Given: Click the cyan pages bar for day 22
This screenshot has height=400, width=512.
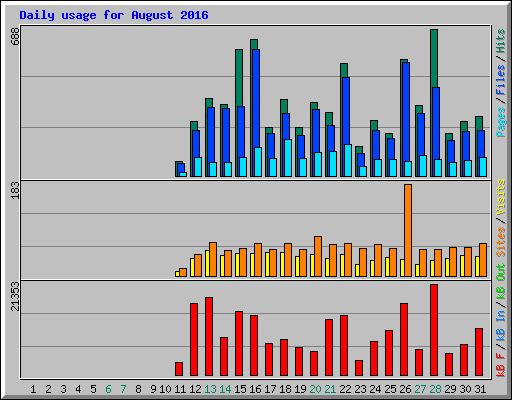Looking at the screenshot, I should pos(348,160).
